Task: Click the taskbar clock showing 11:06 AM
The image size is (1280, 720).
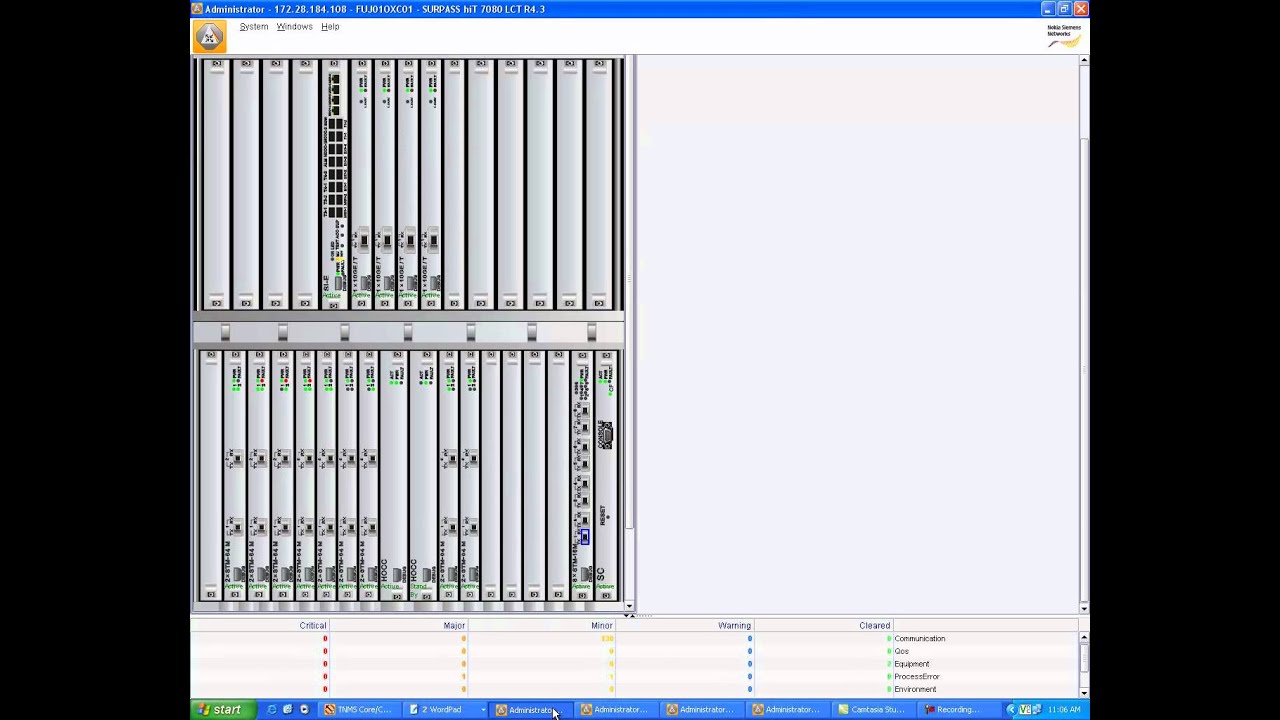Action: (x=1065, y=710)
